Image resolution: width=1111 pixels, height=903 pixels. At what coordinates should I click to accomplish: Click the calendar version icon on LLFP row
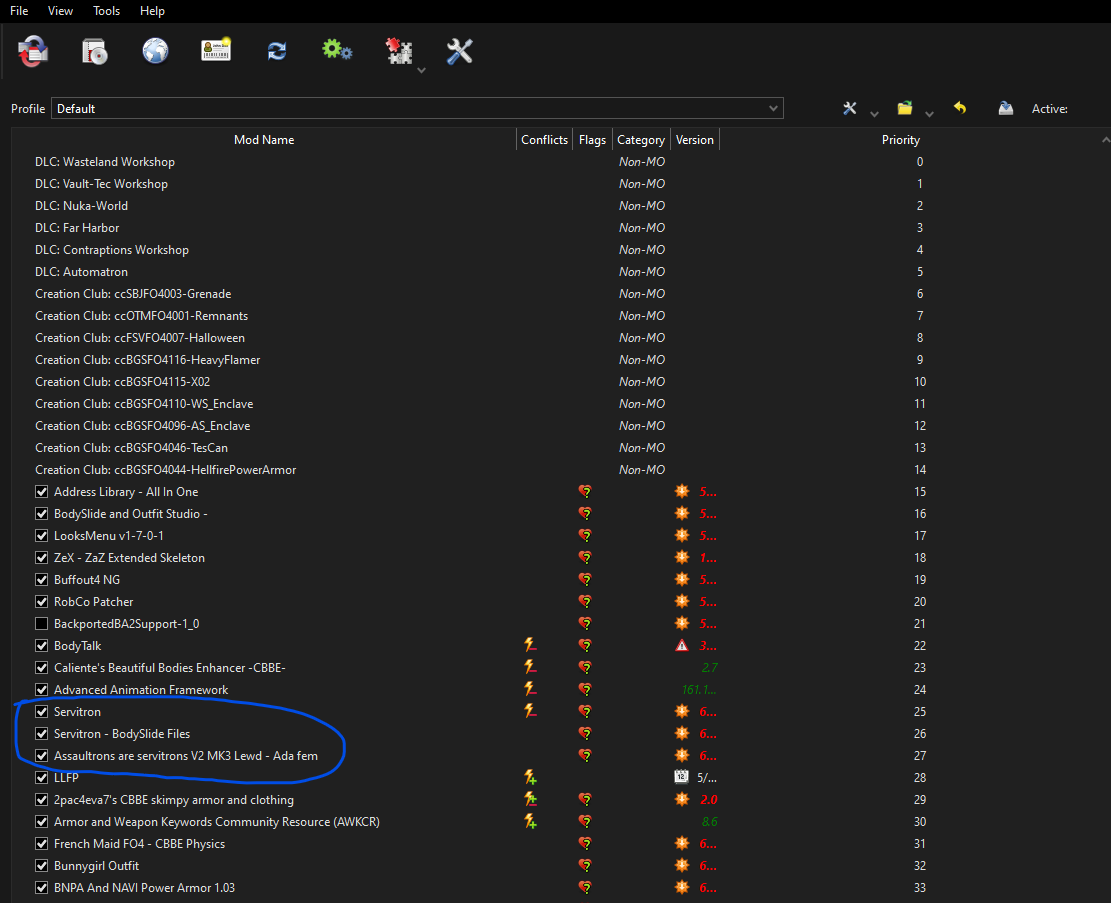[681, 777]
